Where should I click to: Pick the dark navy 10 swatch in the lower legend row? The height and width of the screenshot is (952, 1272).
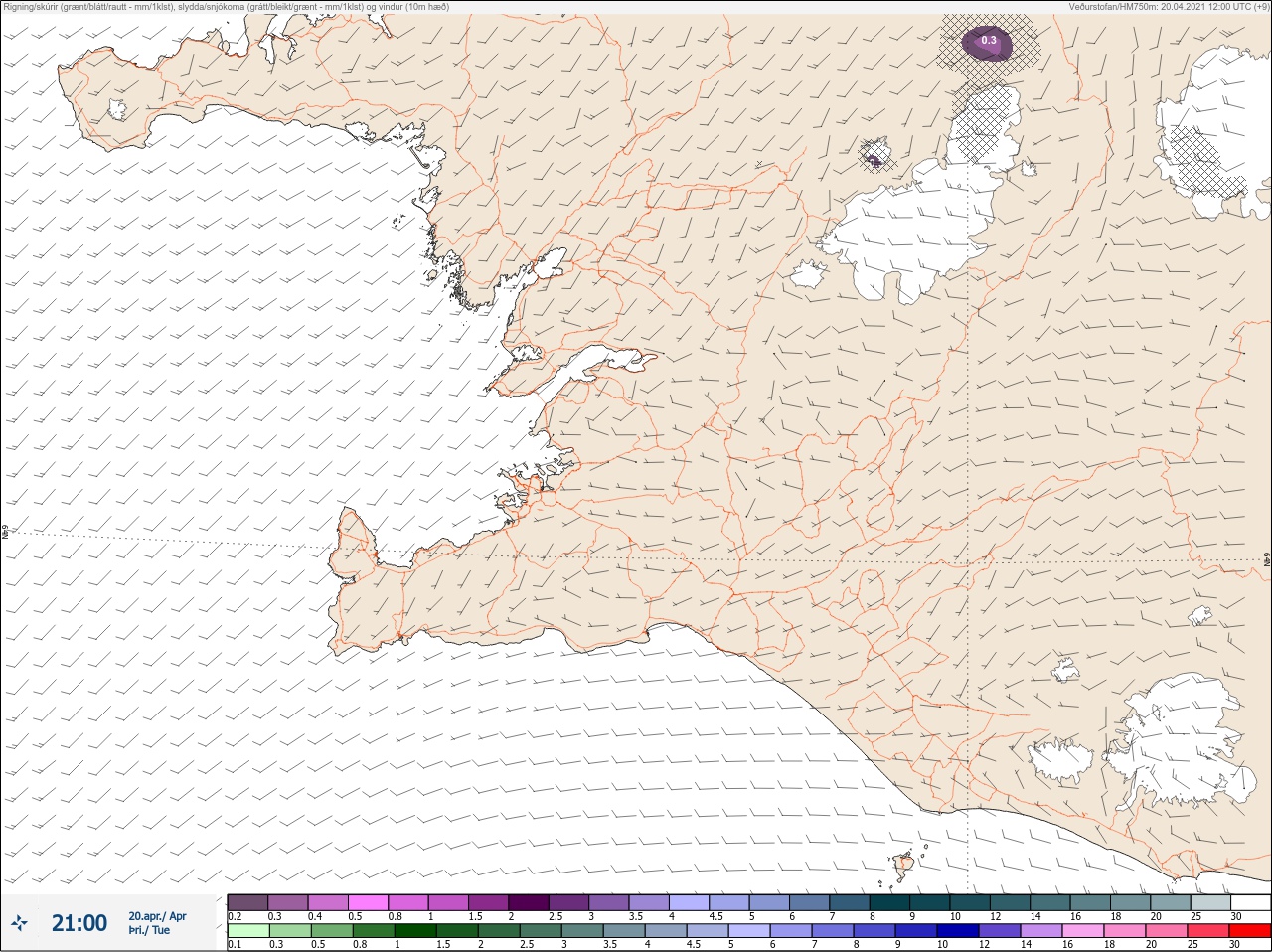click(957, 931)
